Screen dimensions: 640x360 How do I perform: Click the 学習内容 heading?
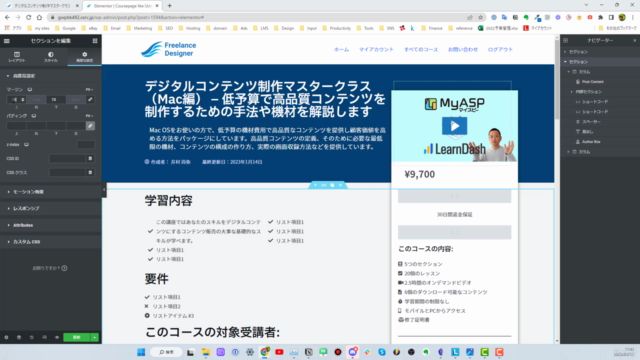click(168, 200)
